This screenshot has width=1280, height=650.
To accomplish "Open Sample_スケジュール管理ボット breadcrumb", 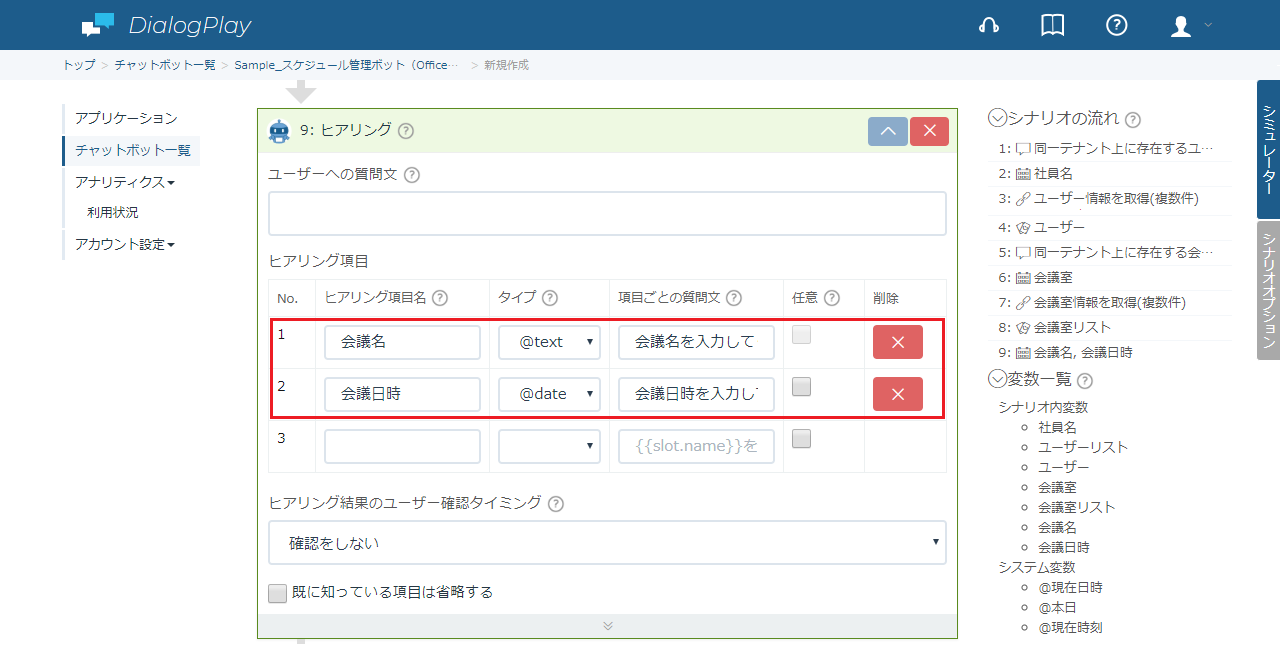I will (347, 65).
